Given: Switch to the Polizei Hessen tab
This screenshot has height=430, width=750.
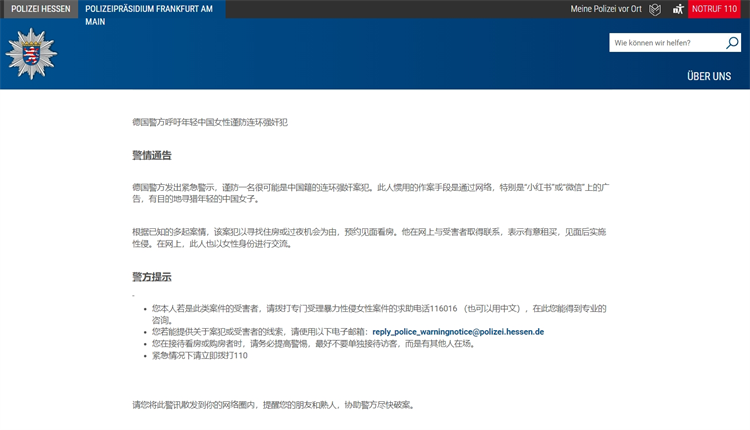Looking at the screenshot, I should tap(40, 9).
